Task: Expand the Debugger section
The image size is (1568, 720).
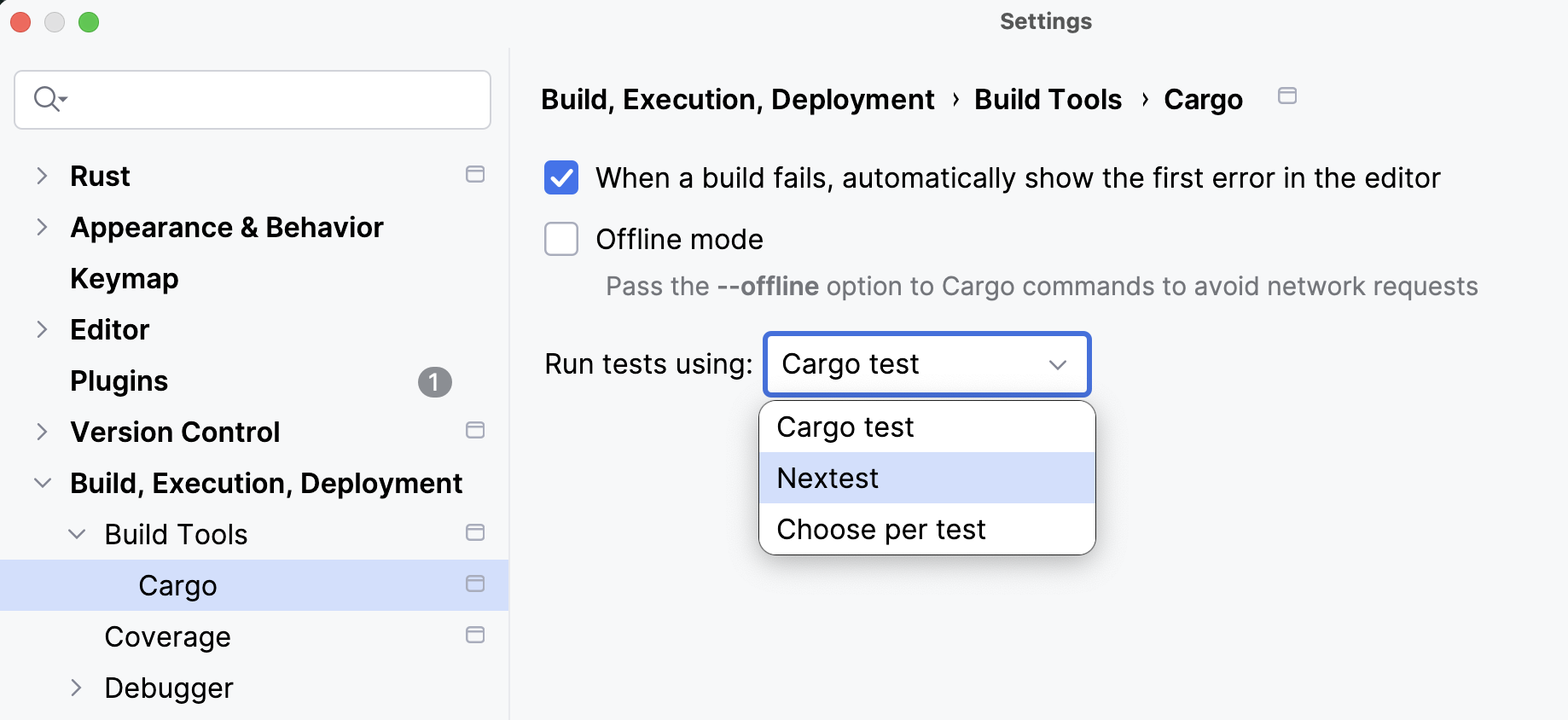Action: click(76, 688)
